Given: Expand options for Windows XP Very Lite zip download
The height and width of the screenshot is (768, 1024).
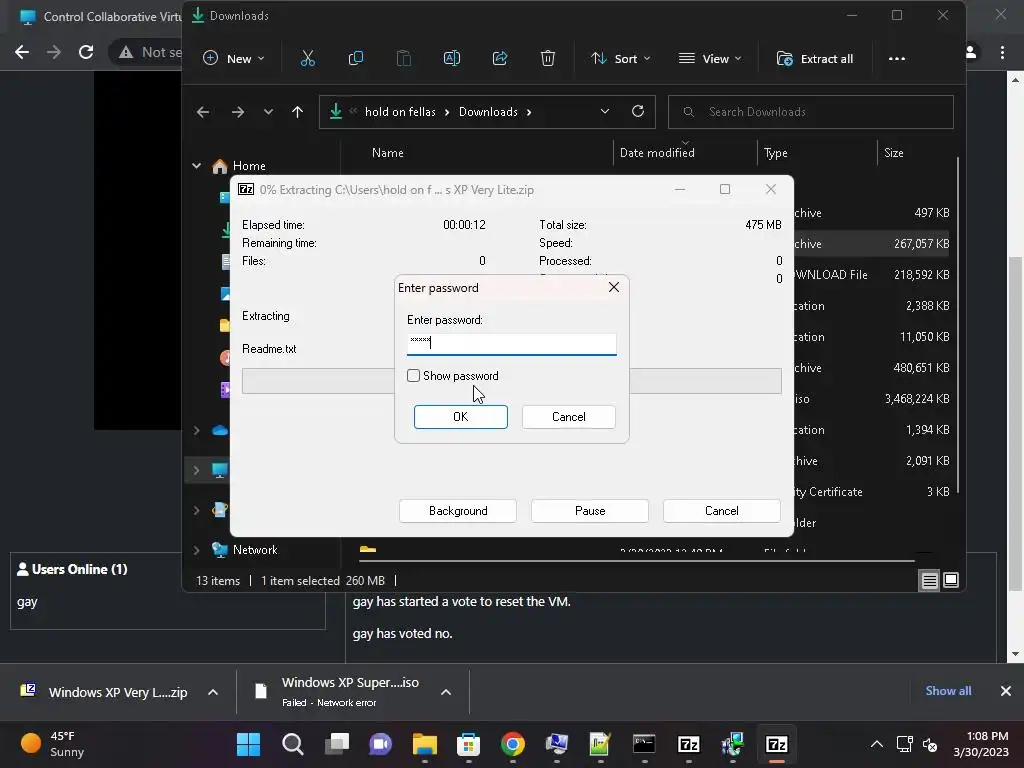Looking at the screenshot, I should coord(213,692).
